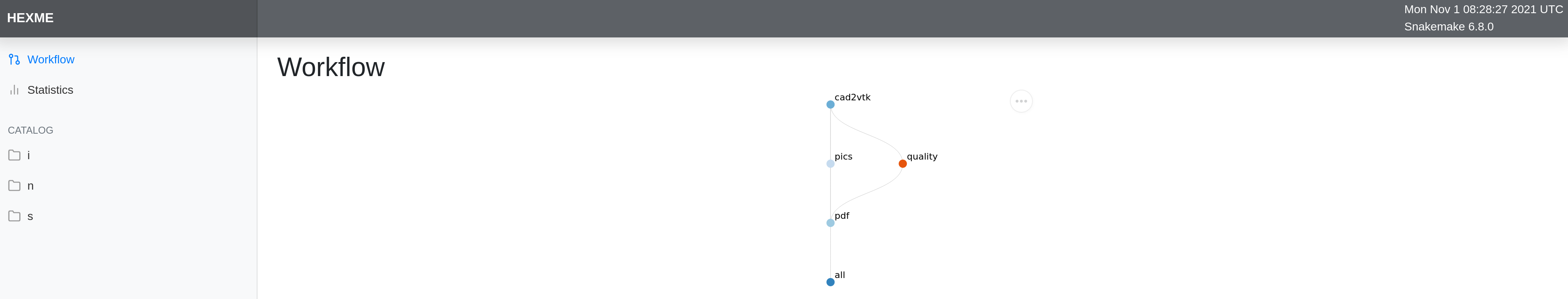Click the quality node label text

click(922, 157)
